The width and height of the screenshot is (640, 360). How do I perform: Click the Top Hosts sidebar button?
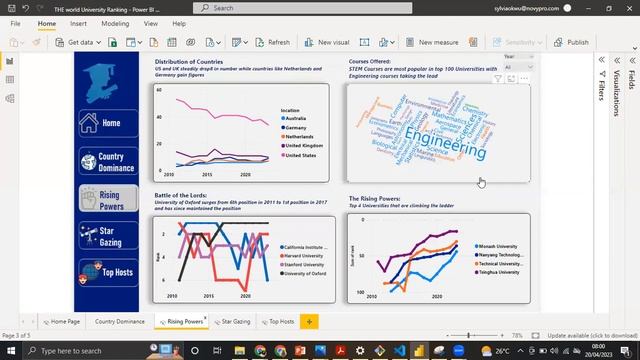click(109, 273)
